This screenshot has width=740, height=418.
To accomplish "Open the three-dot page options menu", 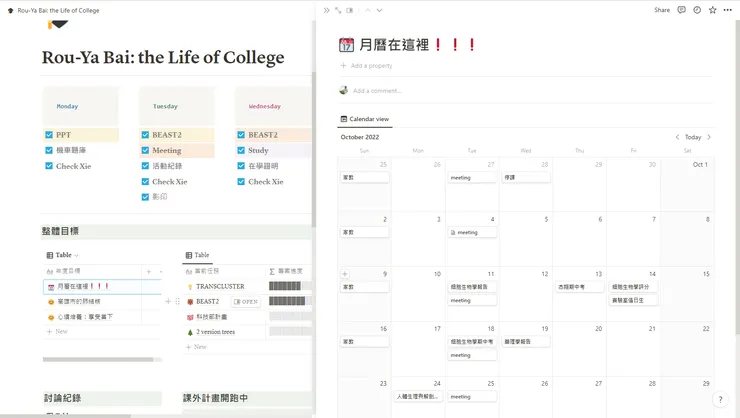I will pyautogui.click(x=726, y=10).
